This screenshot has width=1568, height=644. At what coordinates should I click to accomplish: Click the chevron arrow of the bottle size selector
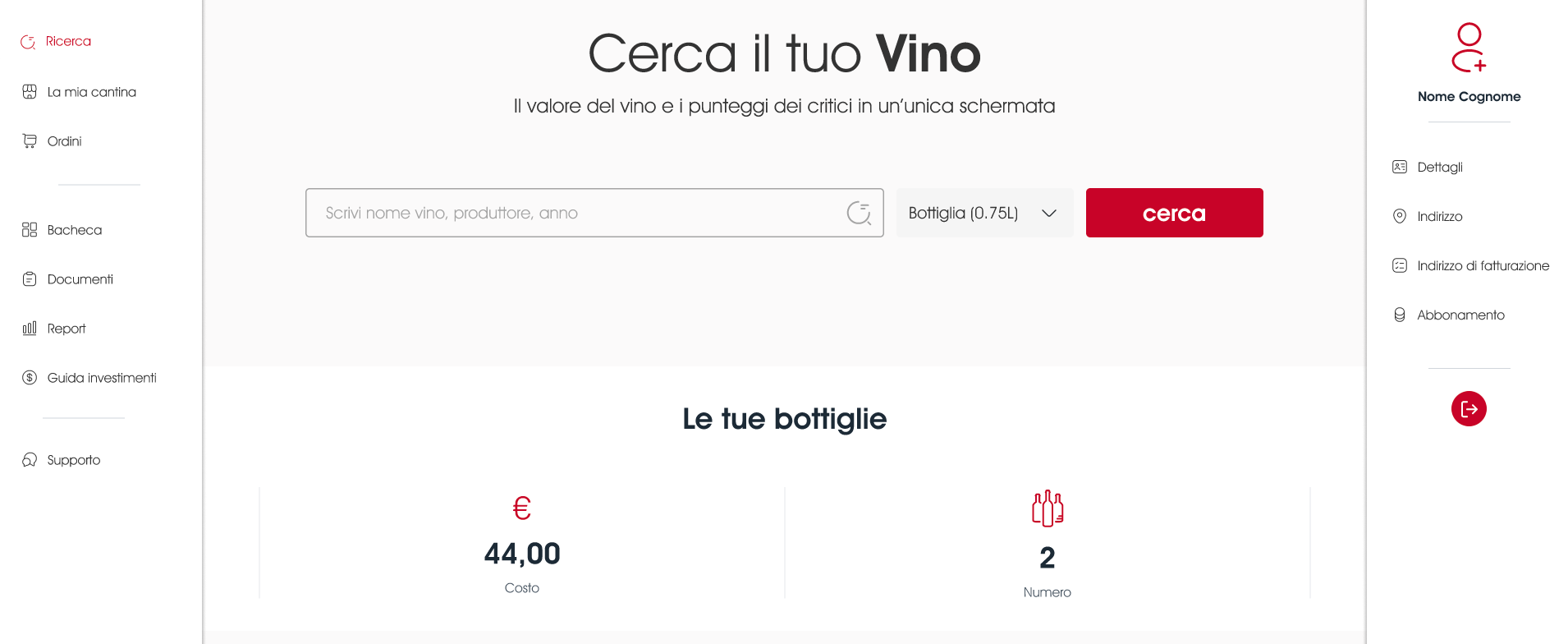pyautogui.click(x=1049, y=213)
